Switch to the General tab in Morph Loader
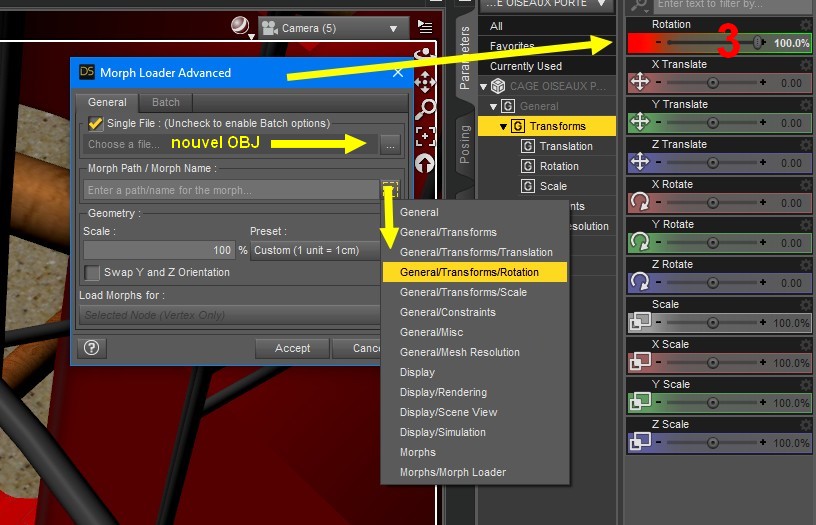The height and width of the screenshot is (525, 816). (107, 103)
